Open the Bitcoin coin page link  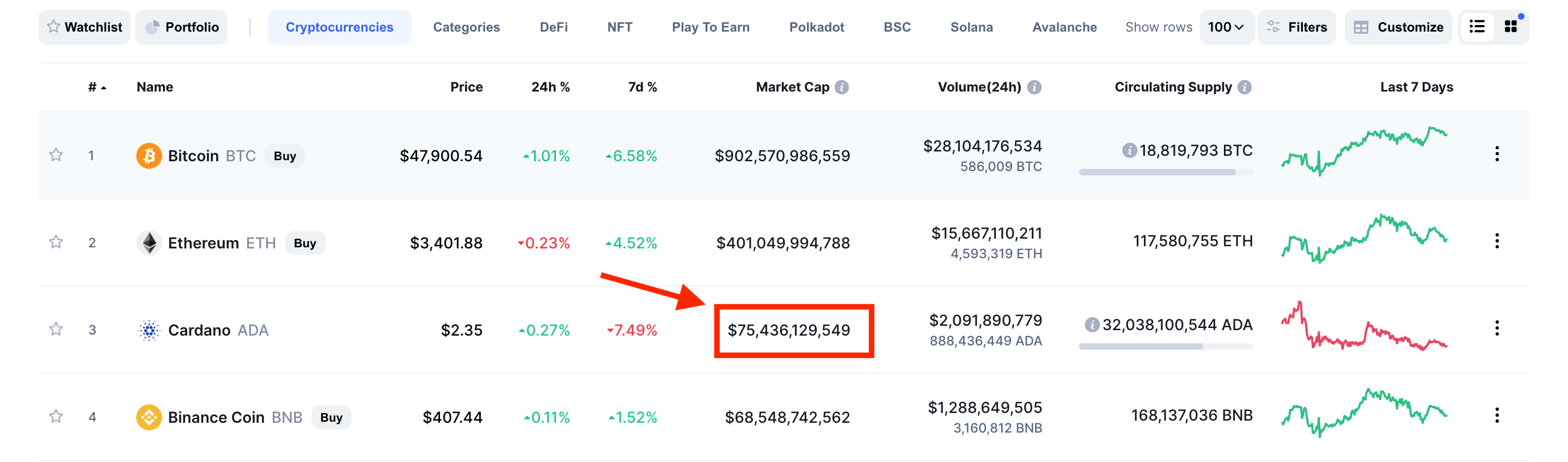click(x=193, y=156)
